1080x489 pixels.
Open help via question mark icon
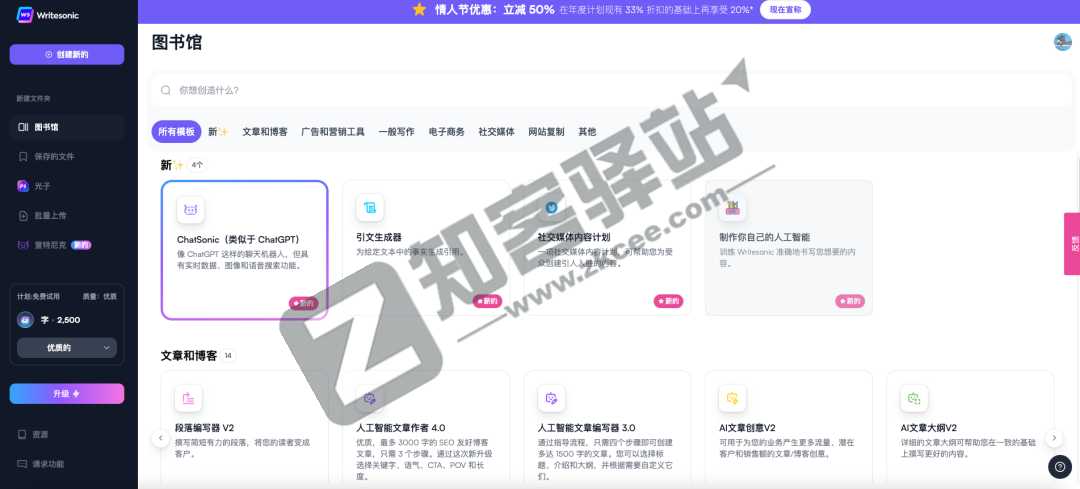coord(1059,466)
